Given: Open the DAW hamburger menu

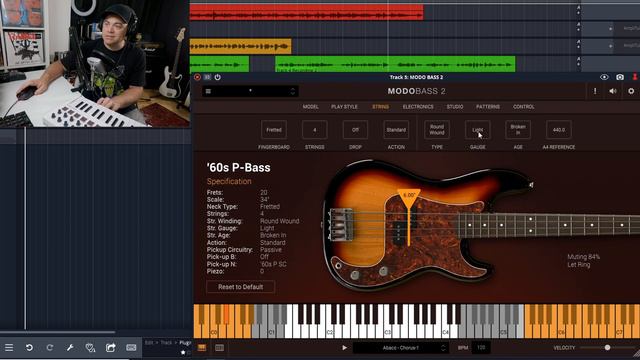Looking at the screenshot, I should 9,348.
